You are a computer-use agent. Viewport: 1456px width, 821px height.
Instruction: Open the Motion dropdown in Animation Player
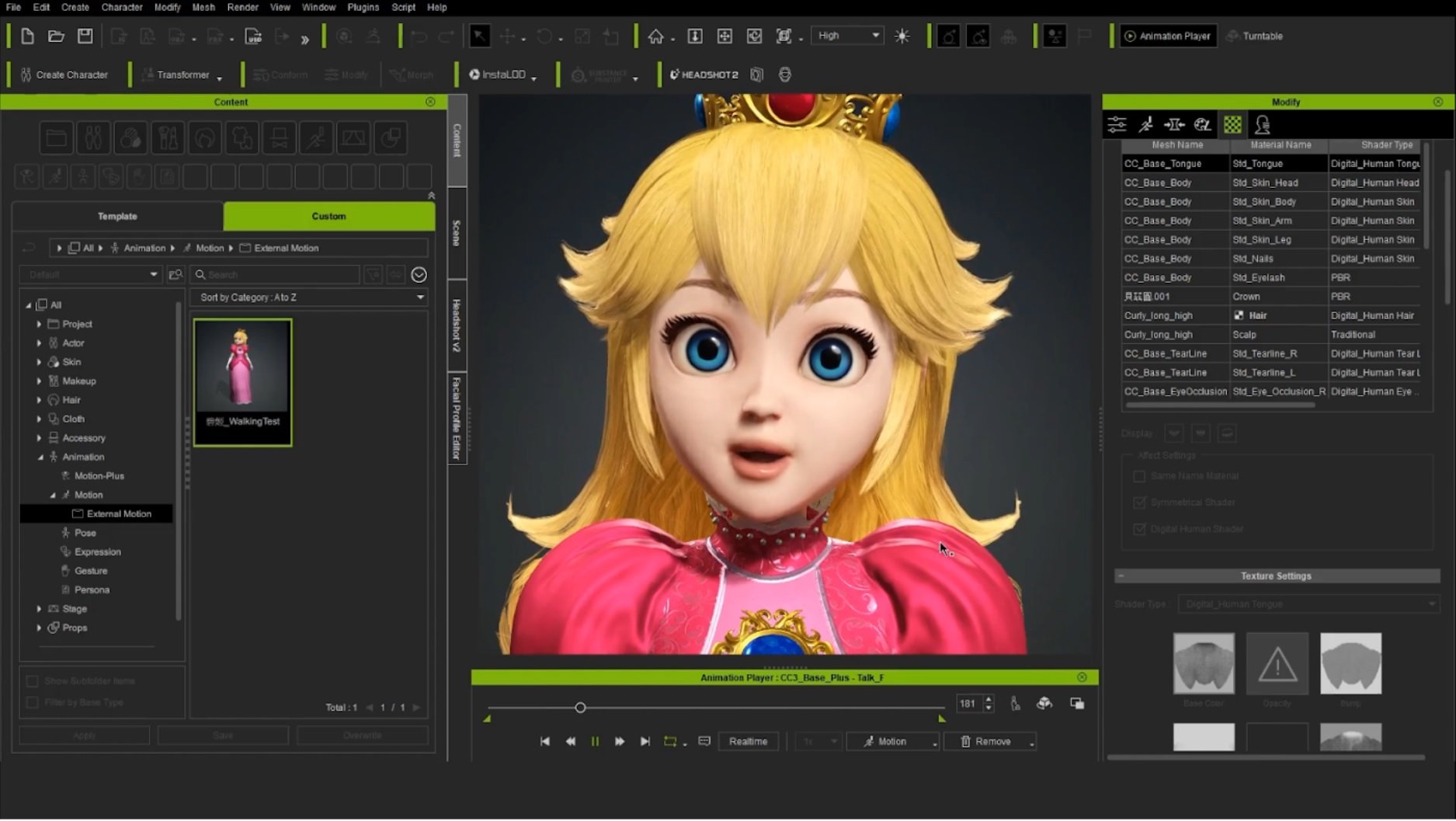(893, 742)
